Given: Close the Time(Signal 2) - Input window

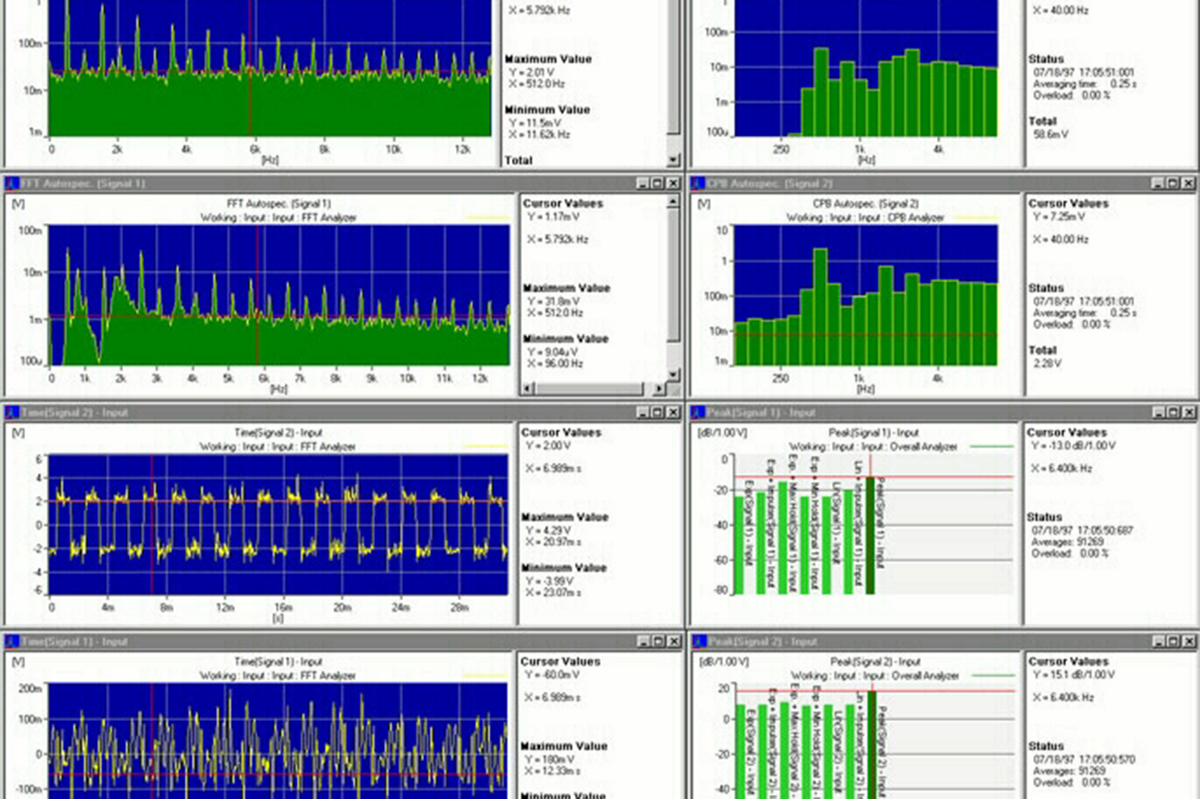Looking at the screenshot, I should pos(672,412).
